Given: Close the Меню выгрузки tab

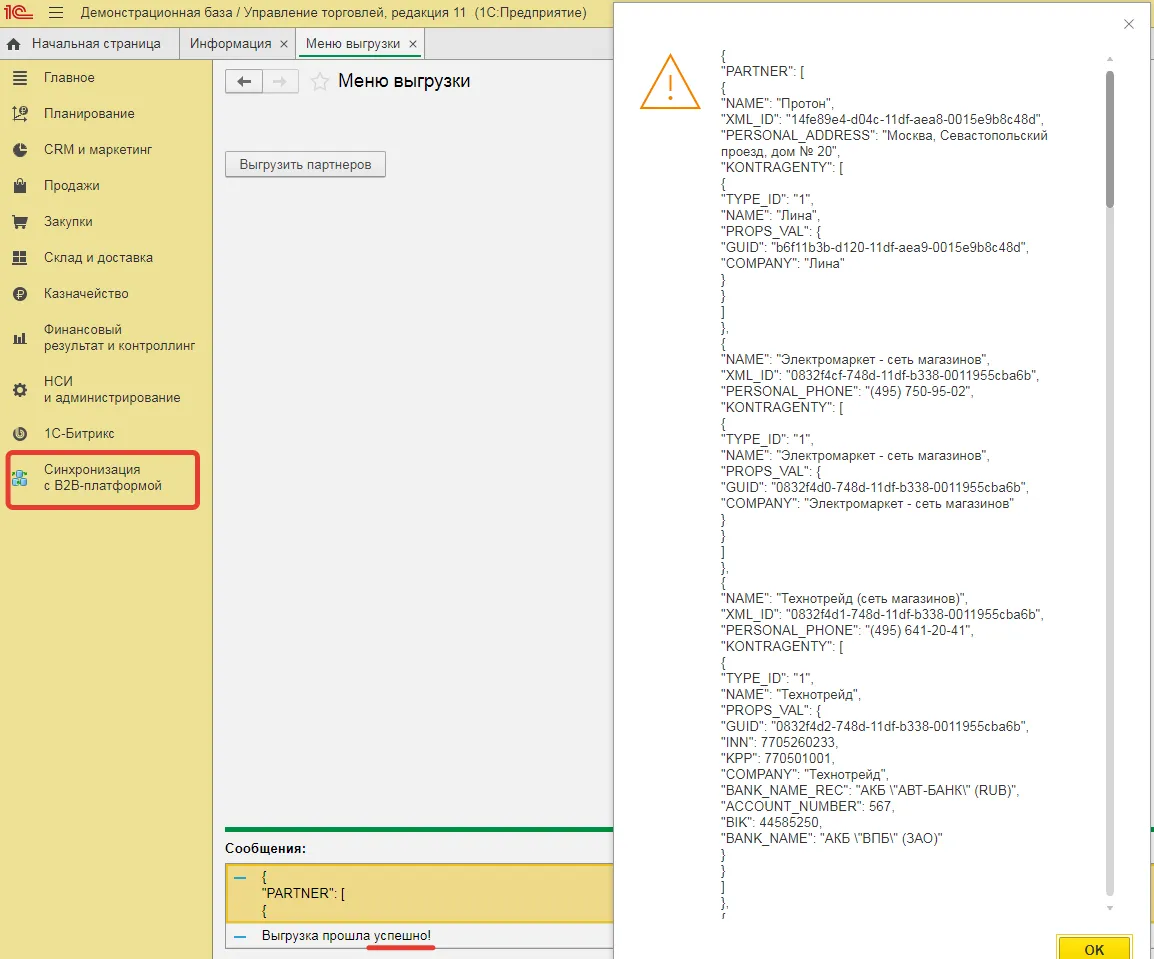Looking at the screenshot, I should (413, 44).
